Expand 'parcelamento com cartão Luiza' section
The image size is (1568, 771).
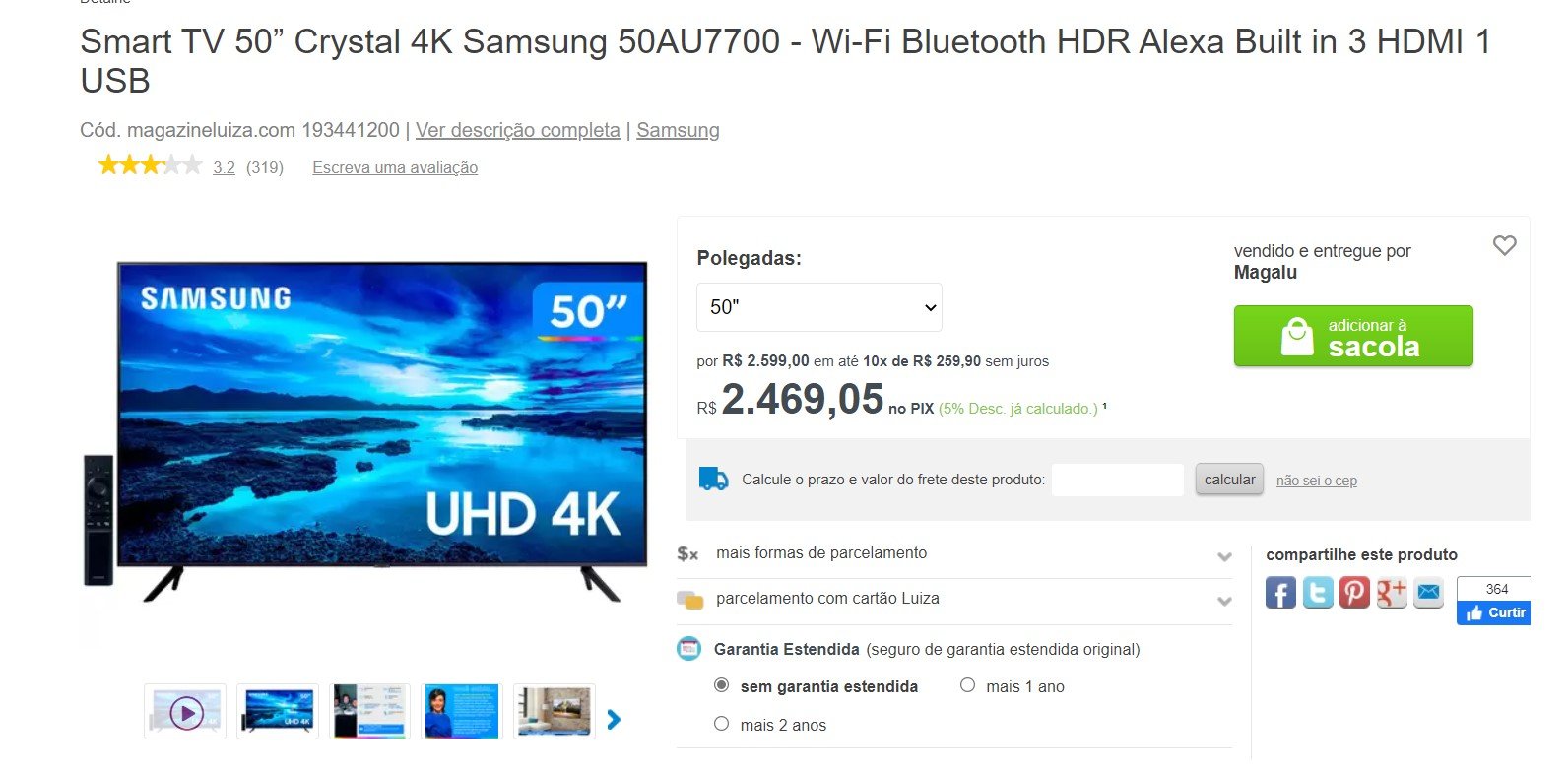point(954,600)
